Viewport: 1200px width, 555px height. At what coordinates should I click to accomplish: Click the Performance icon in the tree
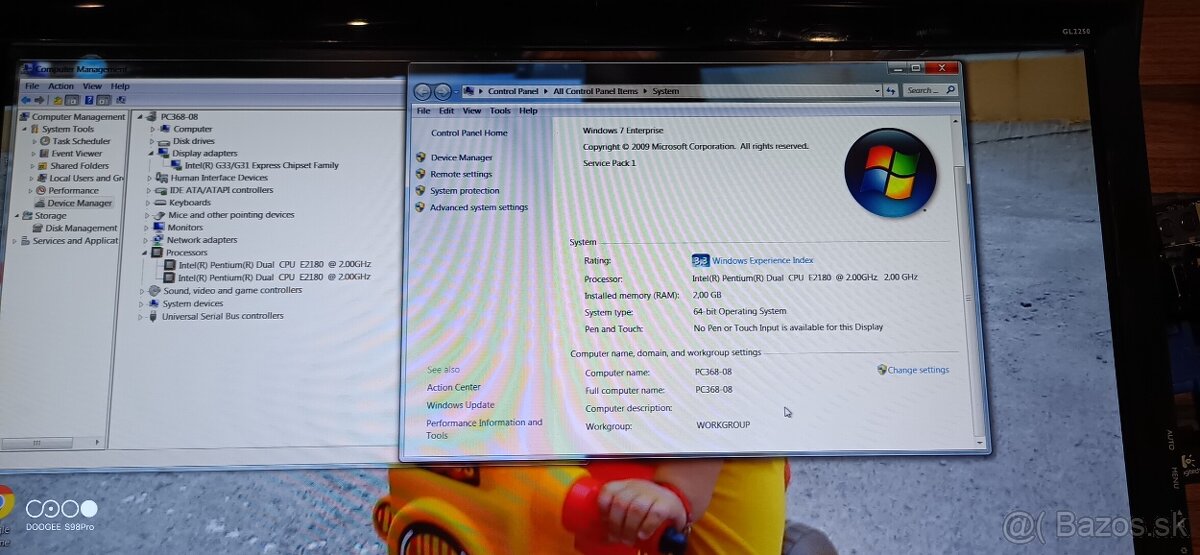coord(41,190)
